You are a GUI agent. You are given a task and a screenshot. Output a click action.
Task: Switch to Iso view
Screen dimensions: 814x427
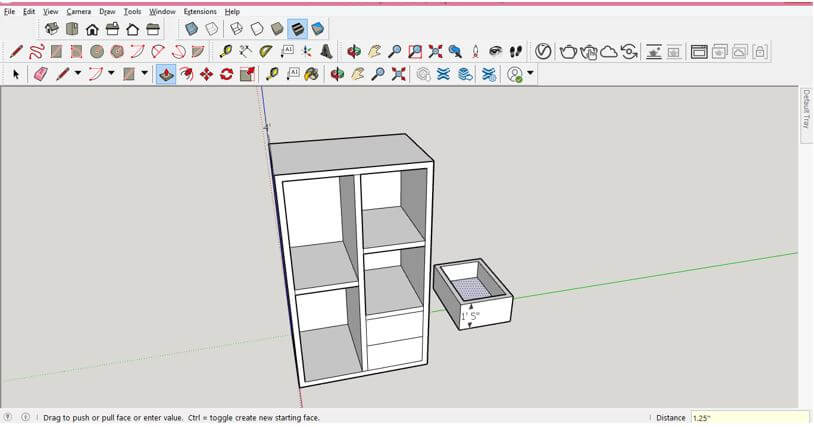(51, 29)
